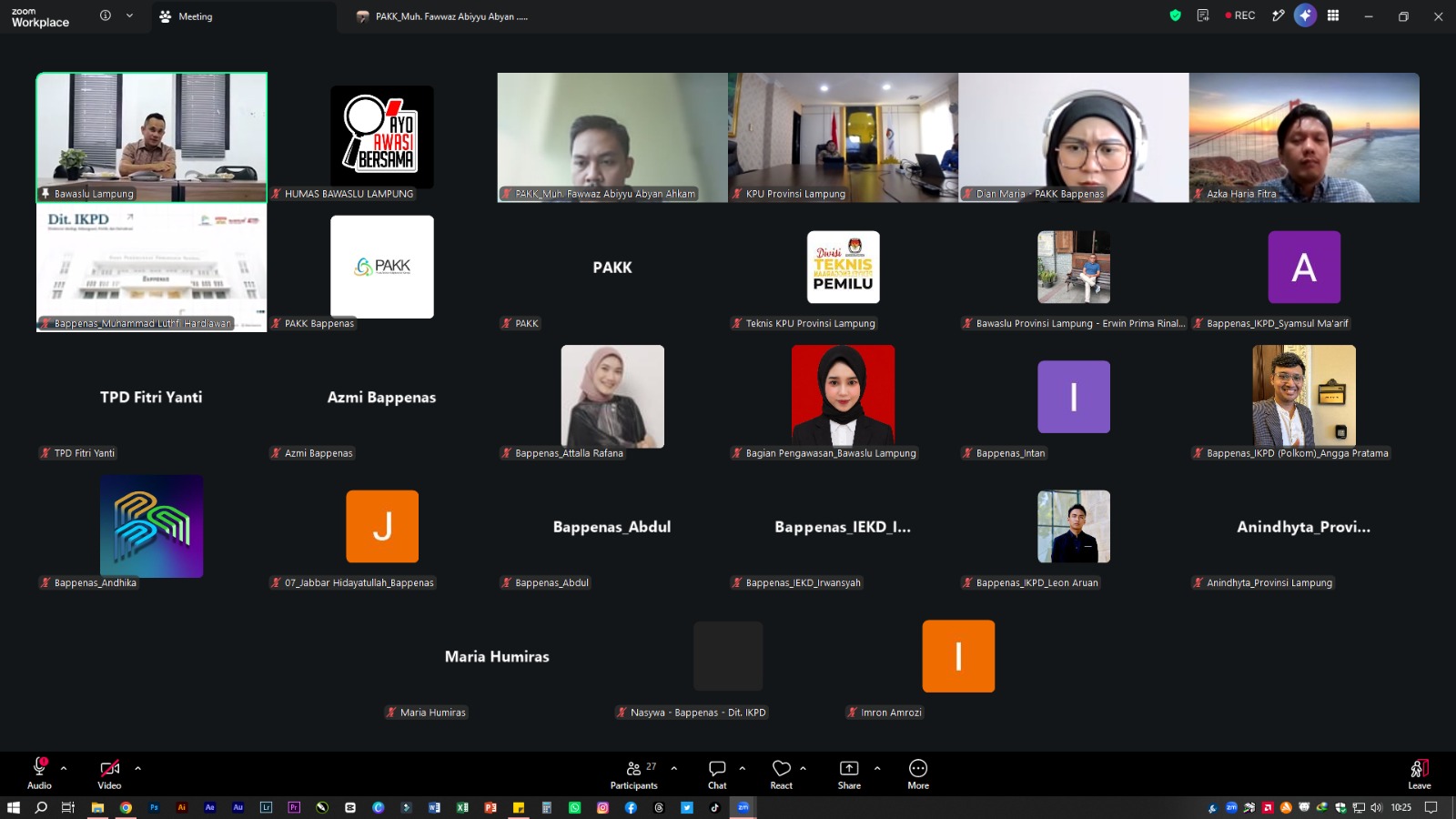Select the Azka Haria Fitra video tile
1456x819 pixels.
pyautogui.click(x=1304, y=137)
